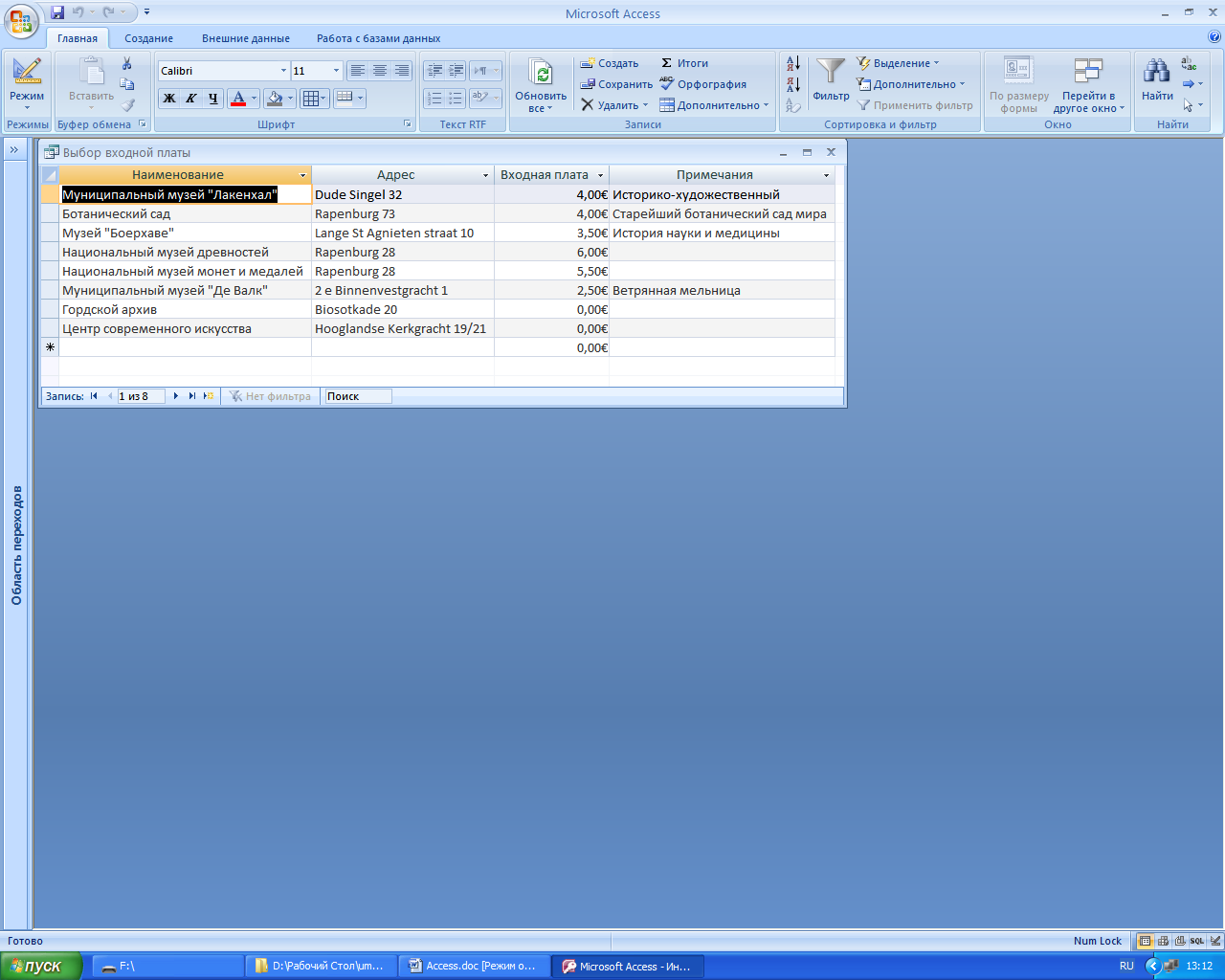
Task: Go to last record
Action: (x=191, y=396)
